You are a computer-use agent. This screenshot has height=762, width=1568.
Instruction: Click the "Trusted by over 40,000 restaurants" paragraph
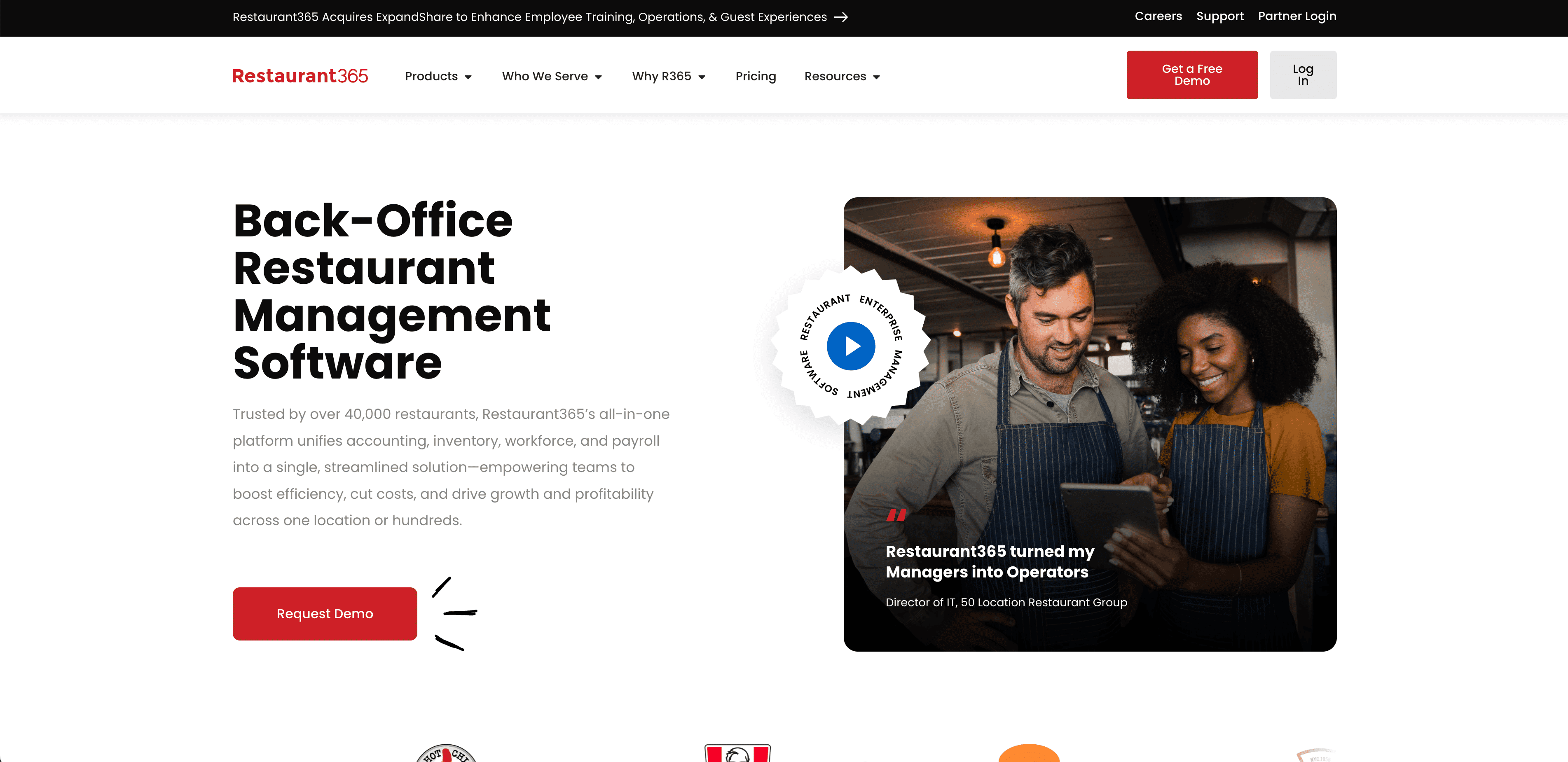tap(451, 467)
